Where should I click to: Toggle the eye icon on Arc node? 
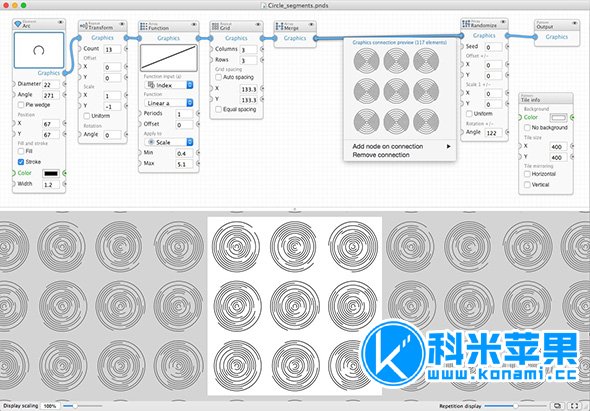tap(60, 23)
